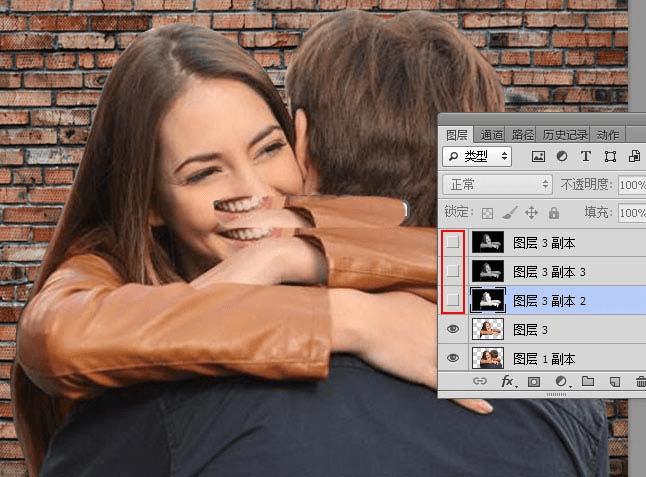
Task: Show the 图层 3 副本 3 layer visibility
Action: pos(453,271)
